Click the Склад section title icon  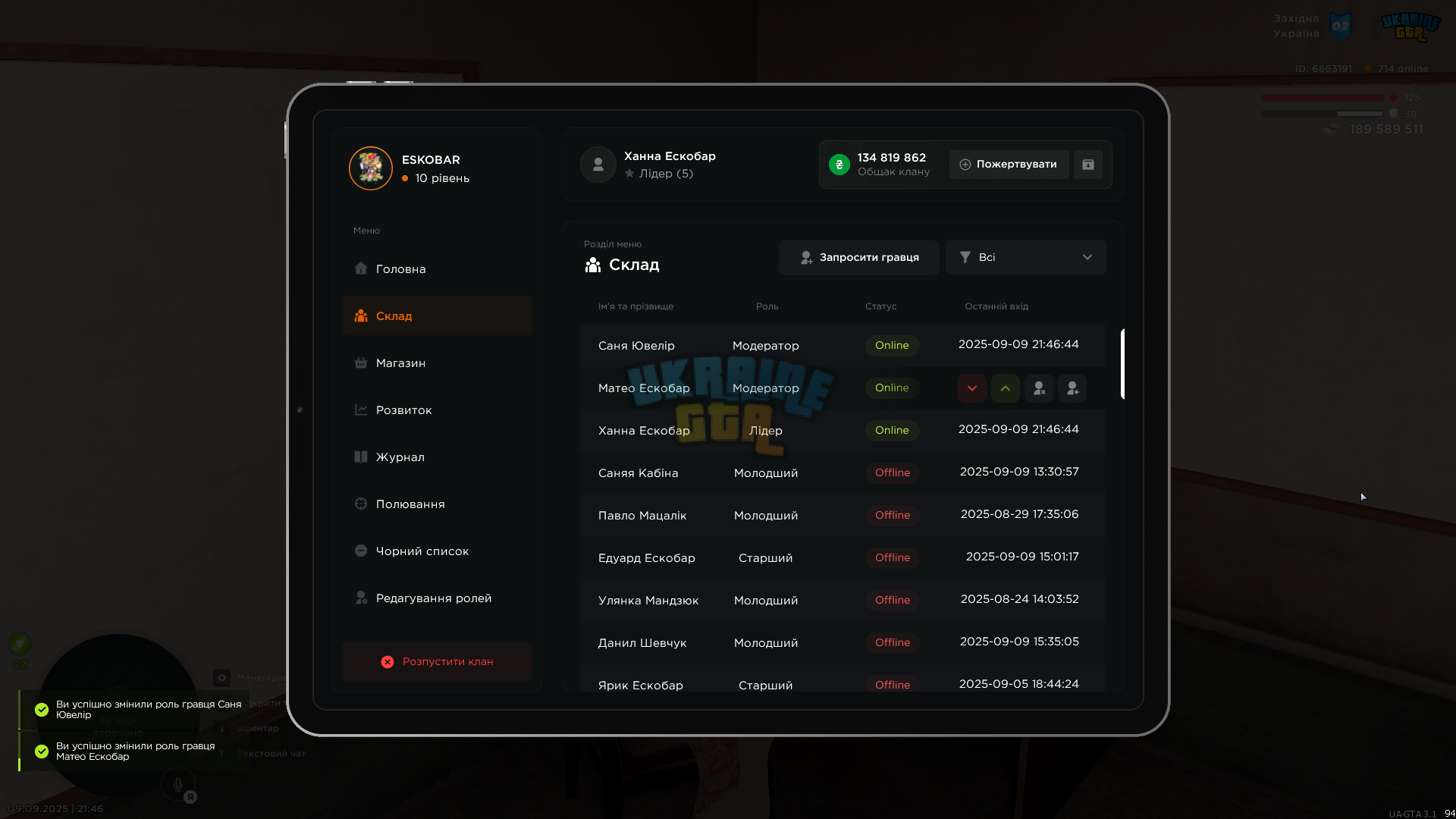coord(593,265)
